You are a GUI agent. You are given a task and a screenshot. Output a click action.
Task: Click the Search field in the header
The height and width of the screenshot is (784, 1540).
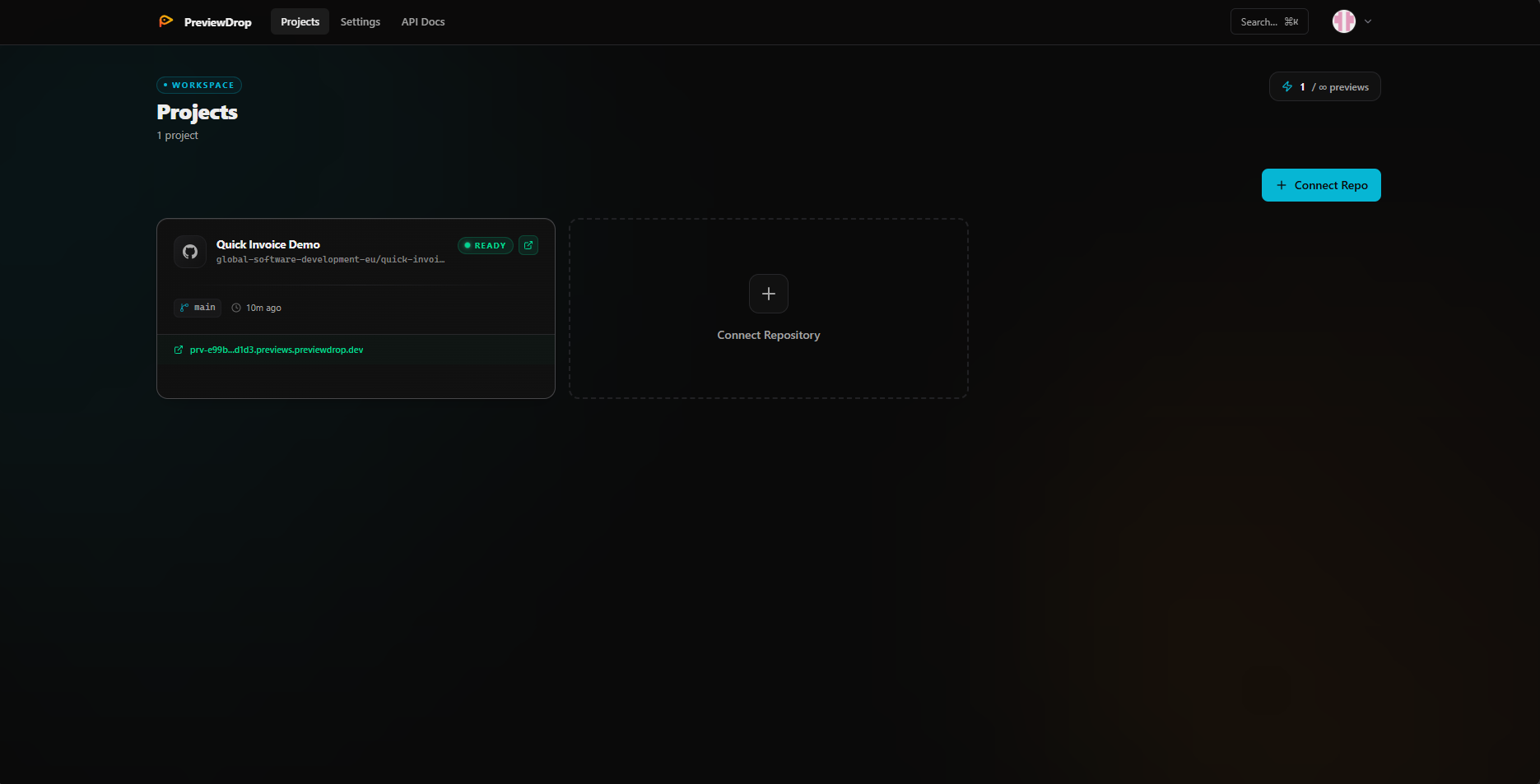click(1268, 21)
